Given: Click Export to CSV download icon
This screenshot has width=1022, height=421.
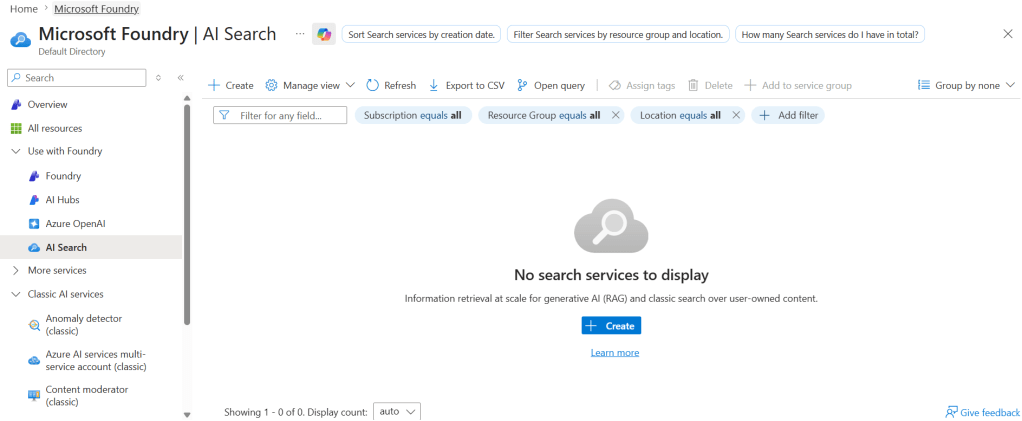Looking at the screenshot, I should coord(434,86).
